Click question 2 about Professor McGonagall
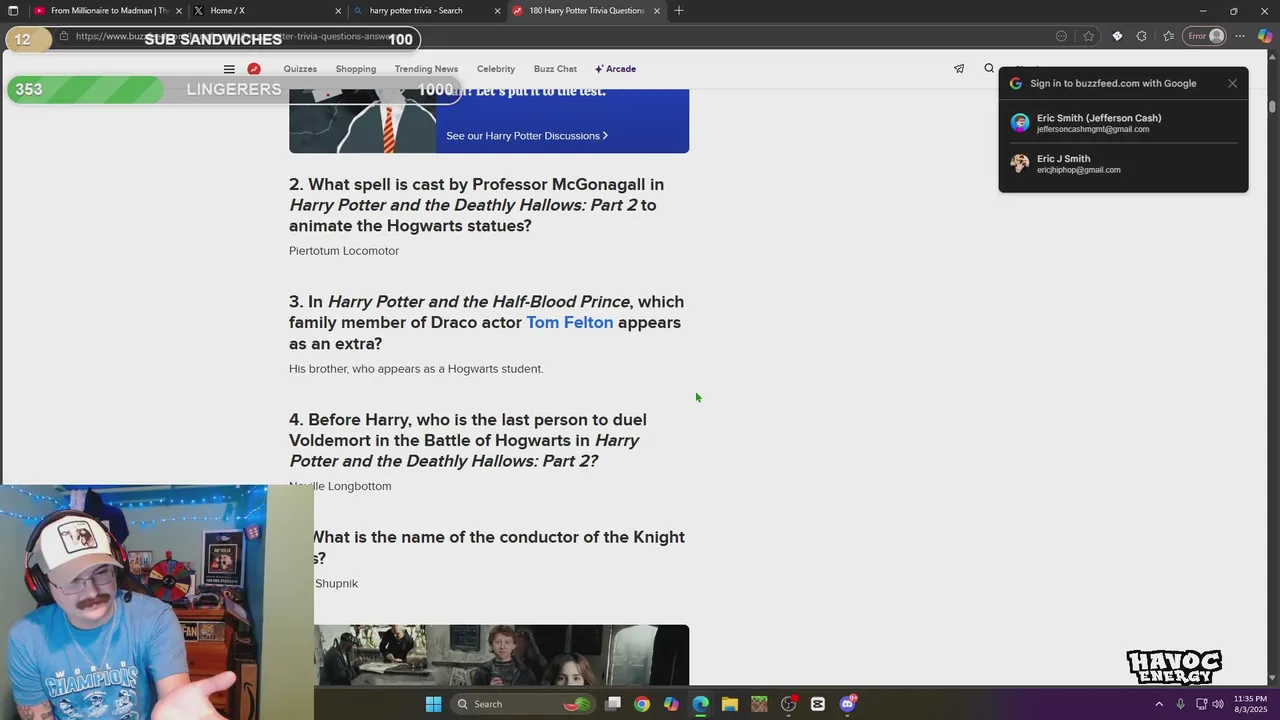Viewport: 1280px width, 720px height. pos(477,205)
